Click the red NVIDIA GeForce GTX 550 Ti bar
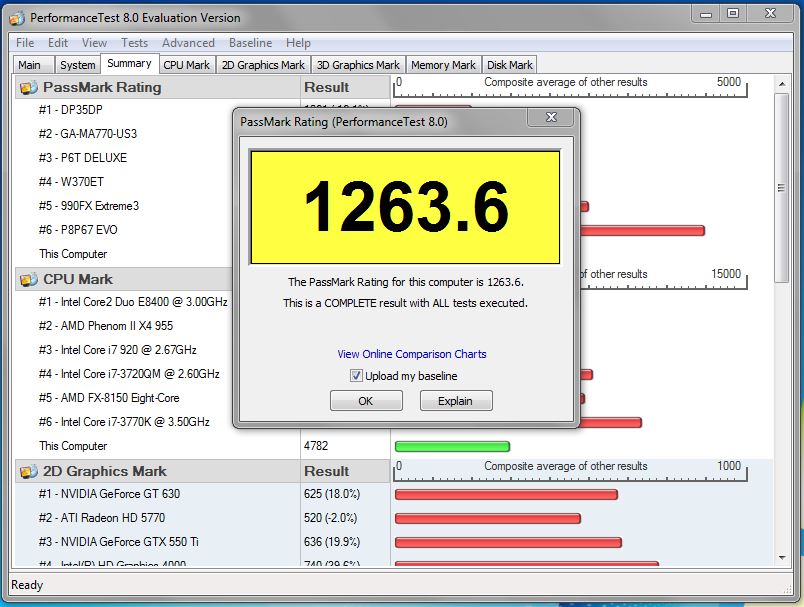This screenshot has height=607, width=804. [508, 543]
